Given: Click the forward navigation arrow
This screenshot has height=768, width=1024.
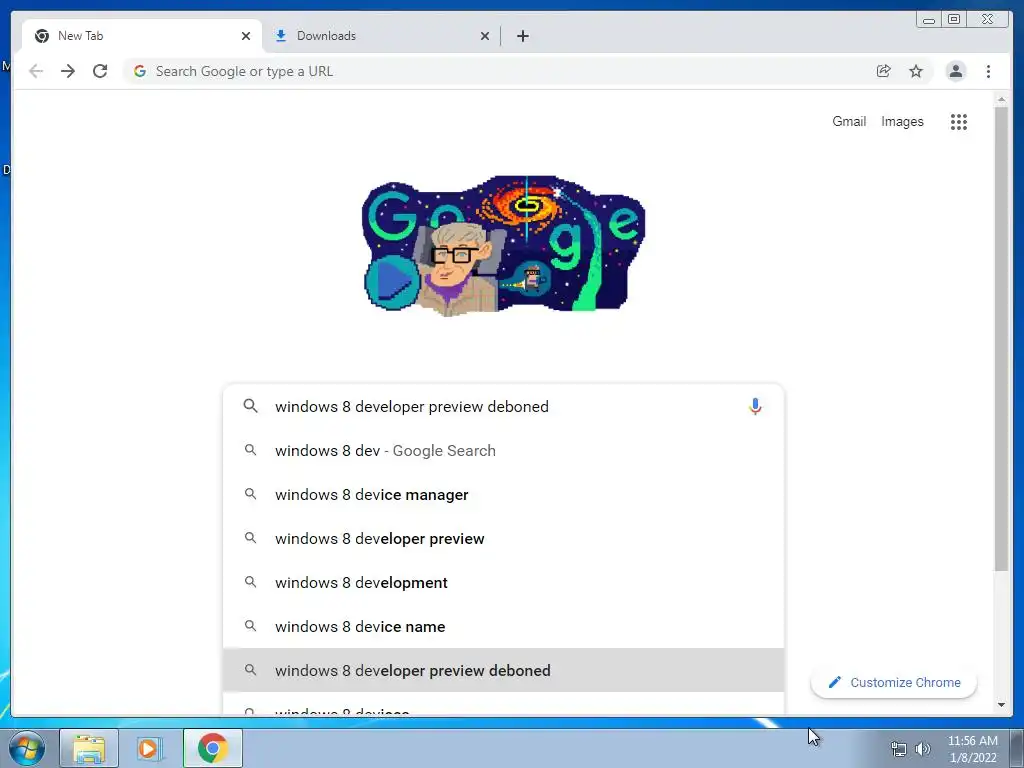Looking at the screenshot, I should pyautogui.click(x=68, y=71).
